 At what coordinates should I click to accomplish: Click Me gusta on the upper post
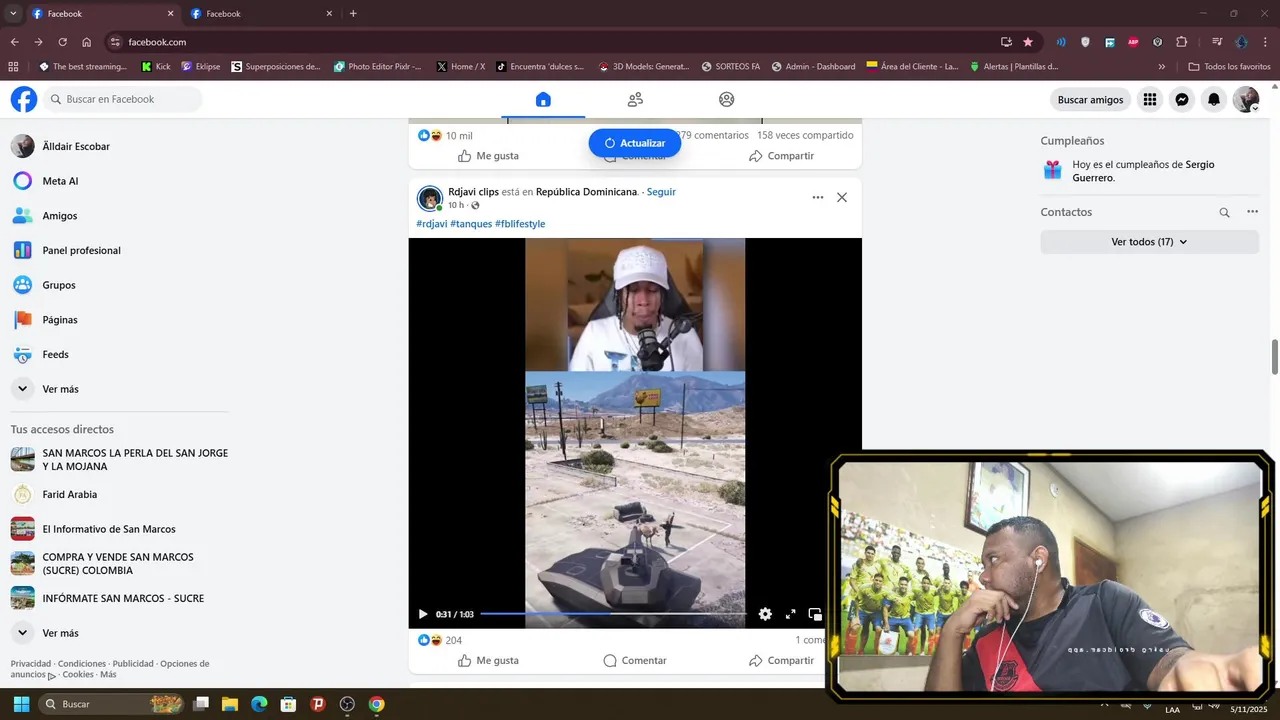[x=488, y=156]
